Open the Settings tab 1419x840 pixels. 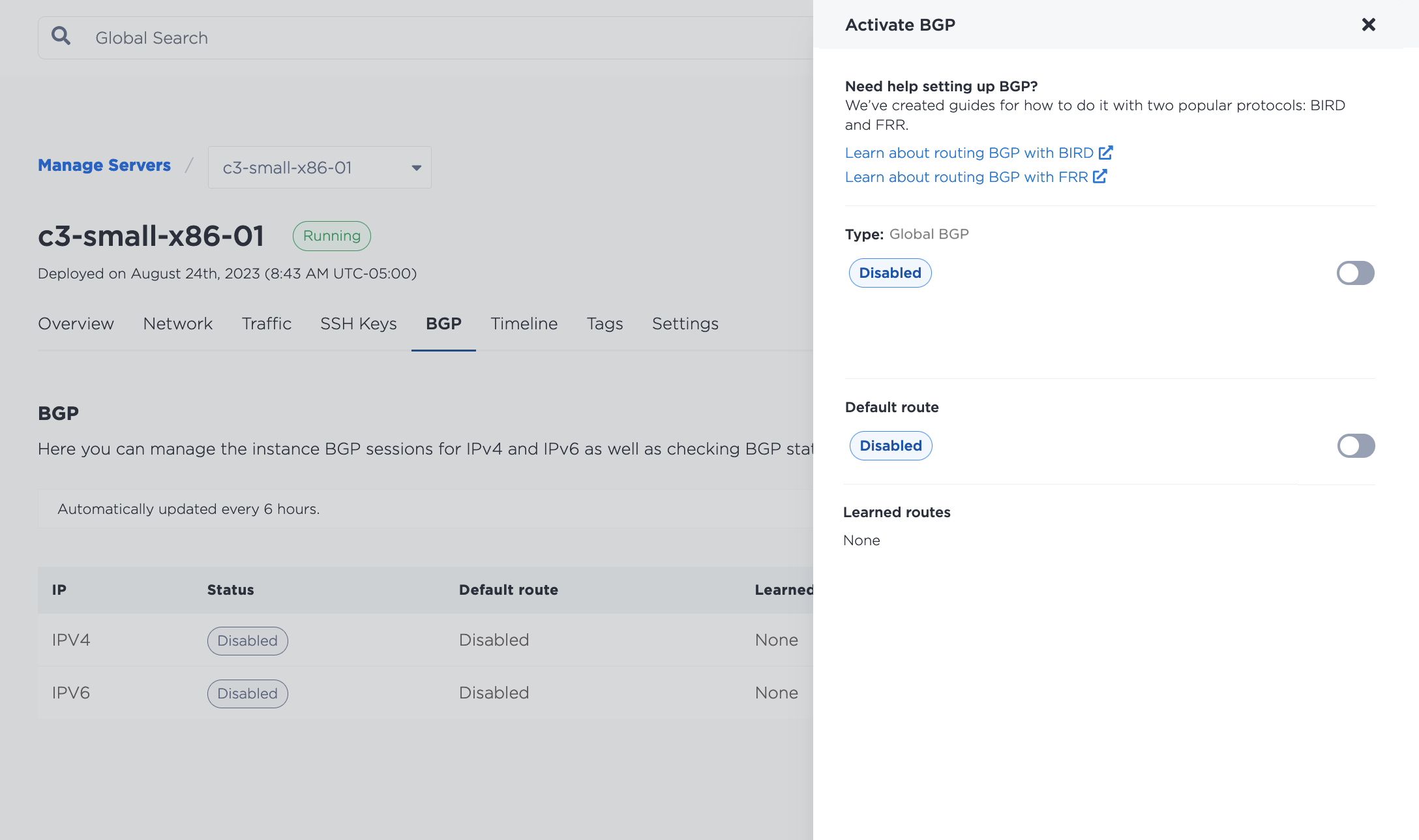pyautogui.click(x=685, y=323)
